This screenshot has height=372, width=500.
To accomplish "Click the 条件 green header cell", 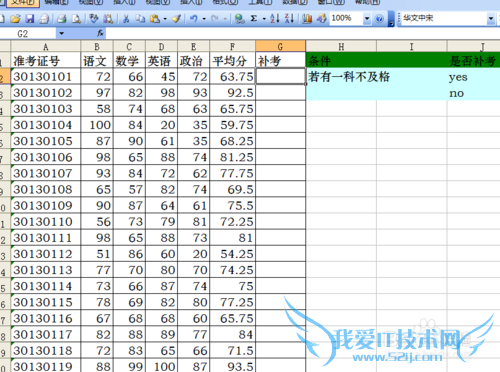I will point(341,60).
